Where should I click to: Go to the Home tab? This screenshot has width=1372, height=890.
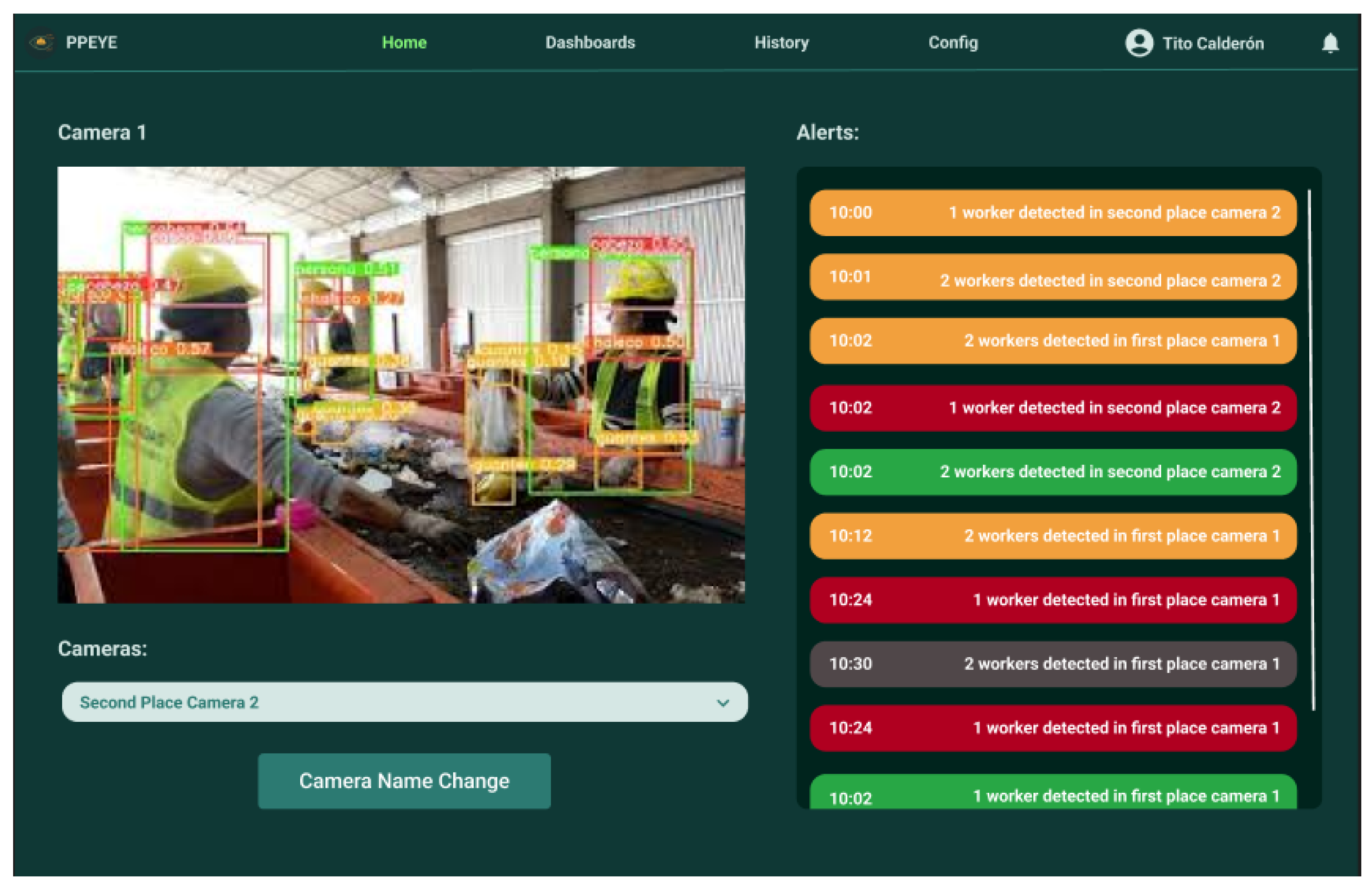click(404, 43)
